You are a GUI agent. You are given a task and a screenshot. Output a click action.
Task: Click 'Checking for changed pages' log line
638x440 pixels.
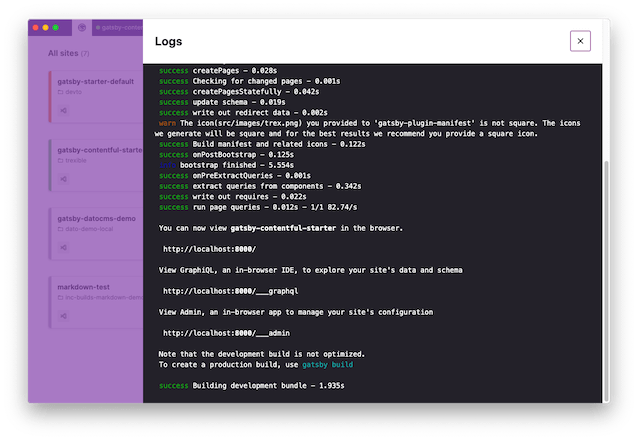249,81
